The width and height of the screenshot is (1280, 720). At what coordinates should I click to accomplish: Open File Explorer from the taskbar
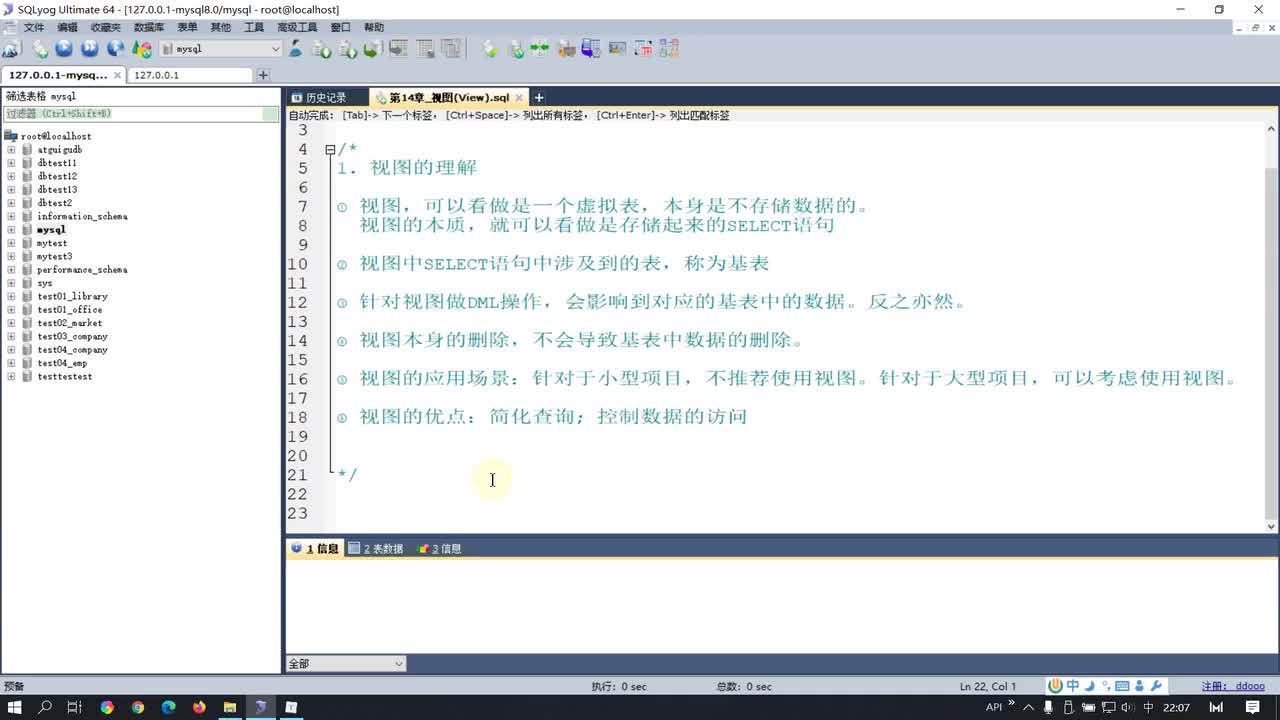(x=230, y=707)
